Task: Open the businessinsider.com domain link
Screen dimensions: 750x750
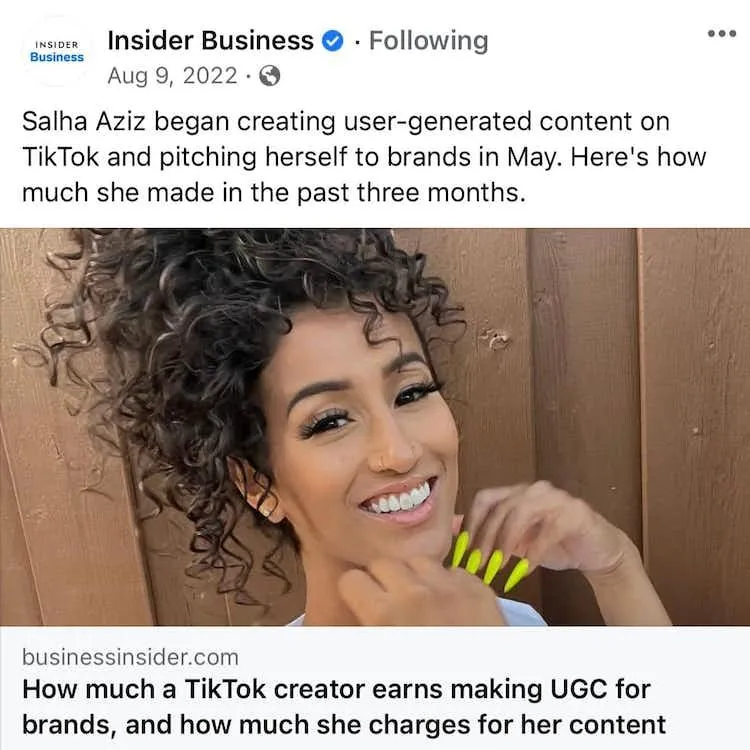Action: [130, 657]
